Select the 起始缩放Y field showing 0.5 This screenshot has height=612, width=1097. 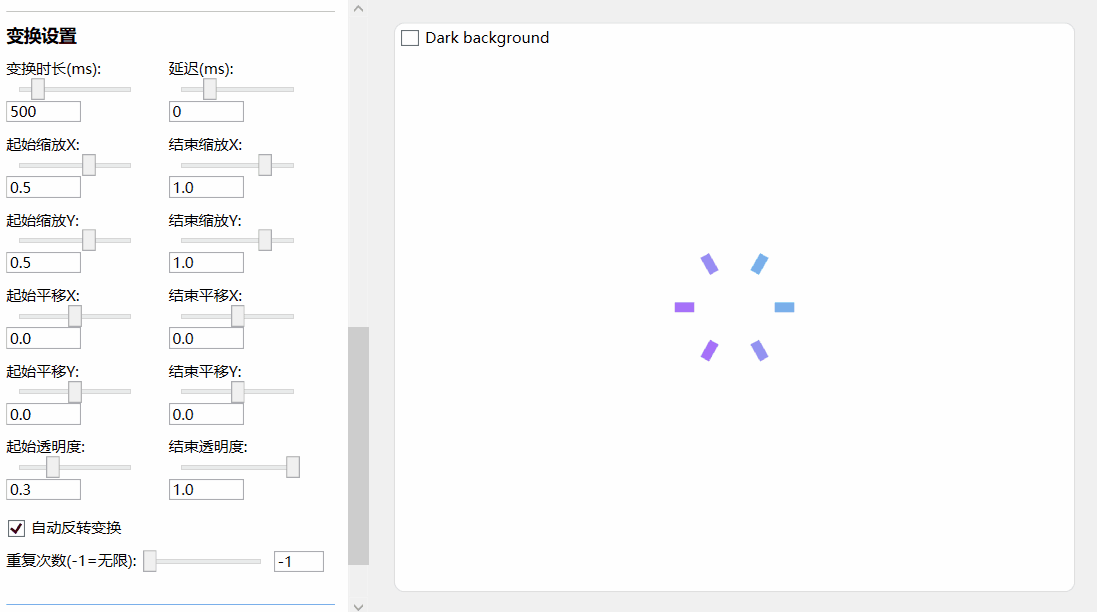tap(43, 263)
